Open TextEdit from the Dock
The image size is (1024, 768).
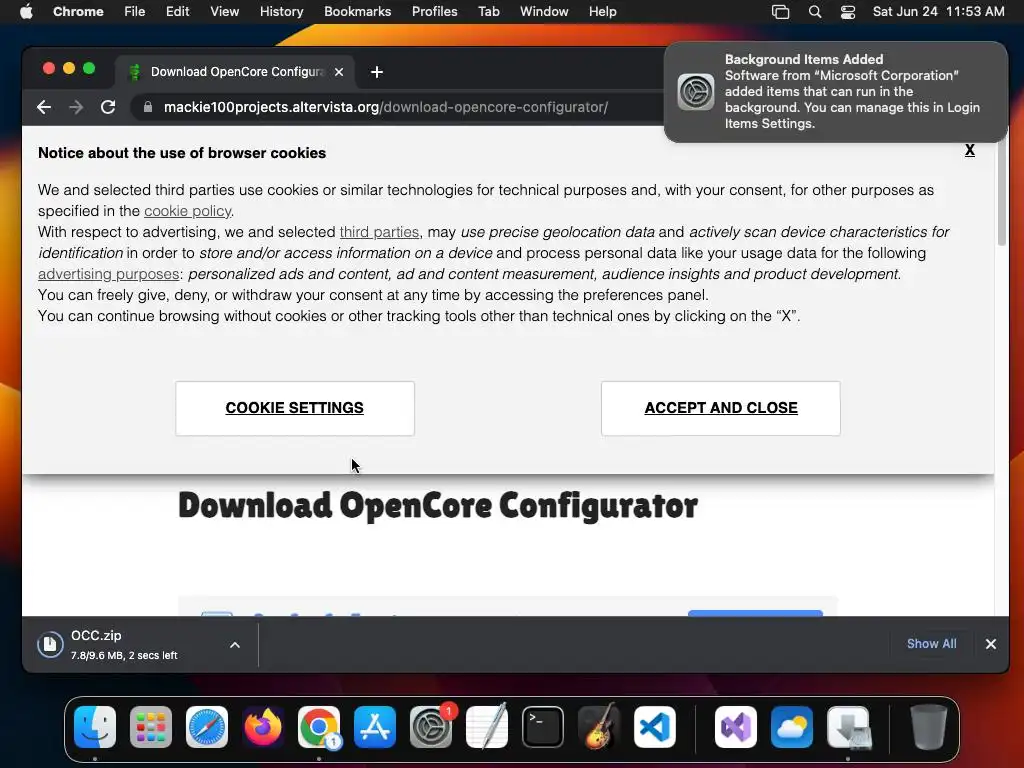tap(487, 727)
